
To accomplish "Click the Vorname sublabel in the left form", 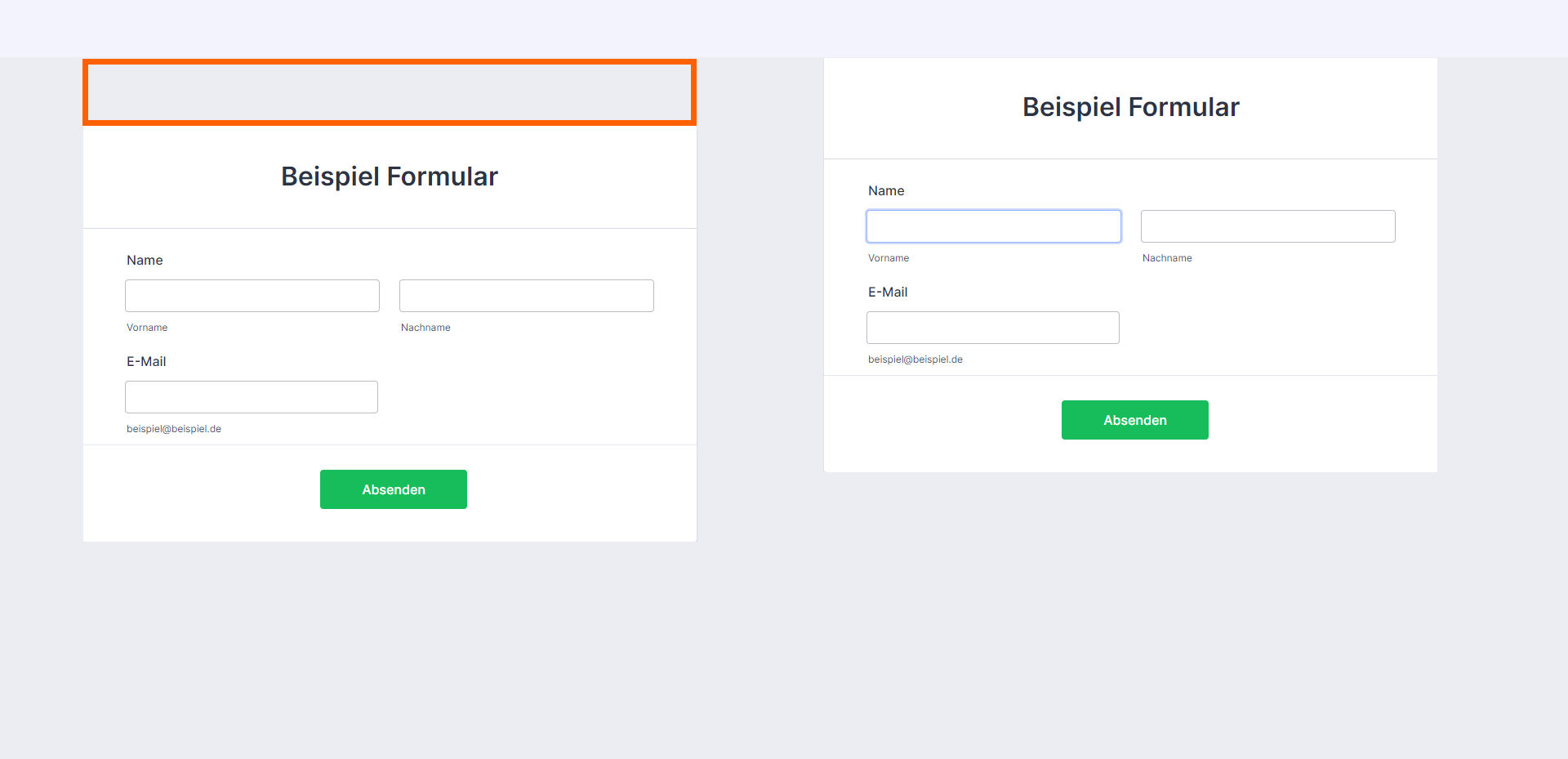I will 147,328.
